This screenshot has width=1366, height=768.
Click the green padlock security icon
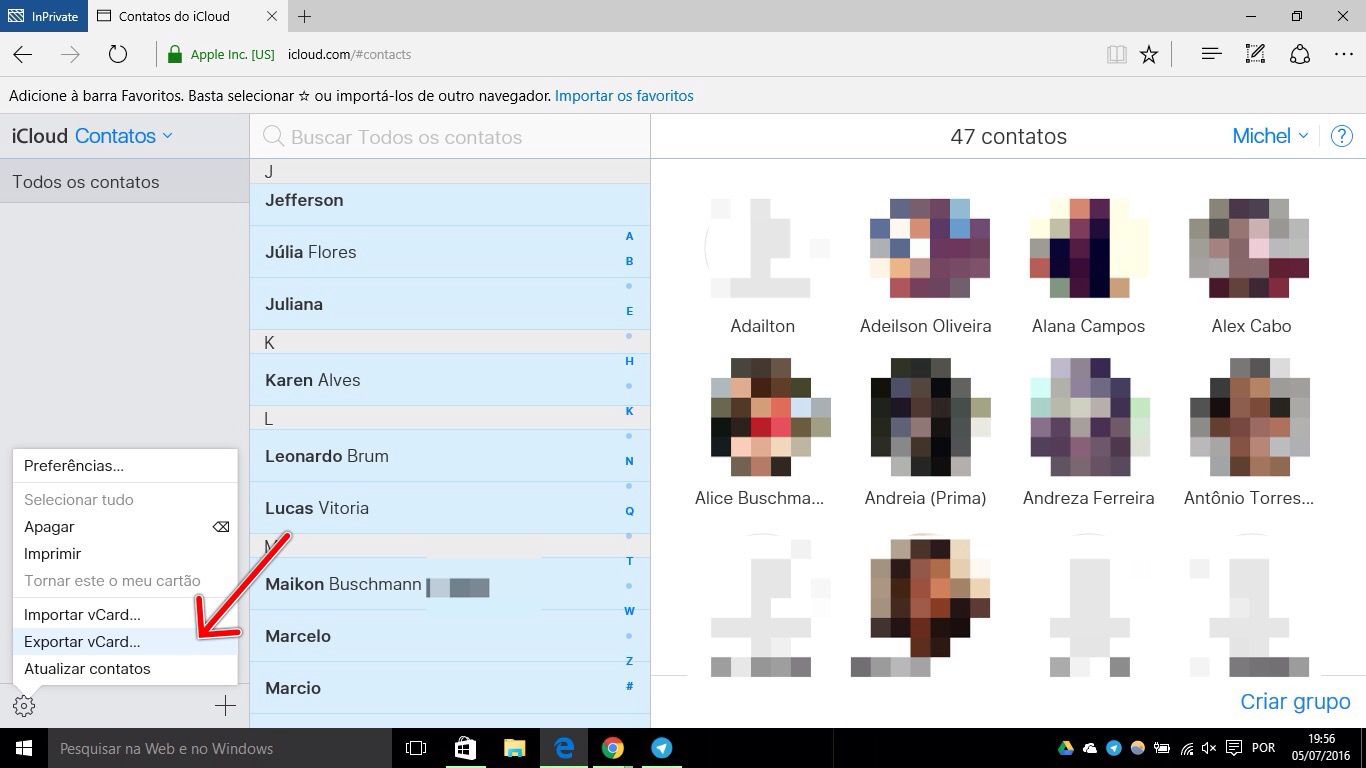(x=175, y=55)
